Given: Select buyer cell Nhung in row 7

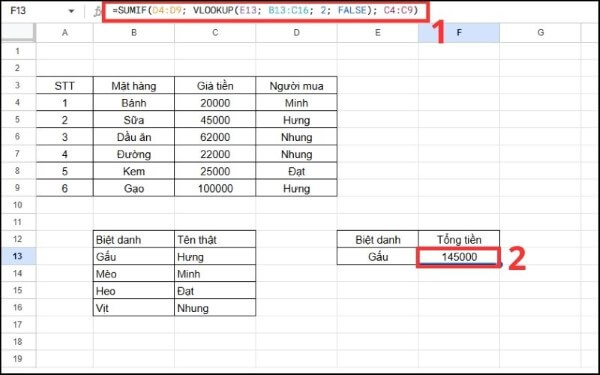Looking at the screenshot, I should [297, 154].
